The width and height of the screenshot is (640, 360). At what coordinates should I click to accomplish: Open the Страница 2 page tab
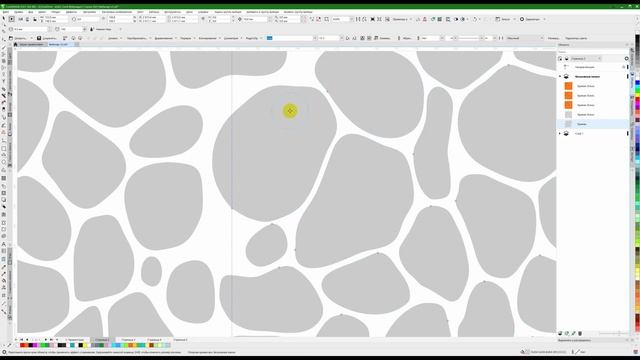tap(102, 340)
